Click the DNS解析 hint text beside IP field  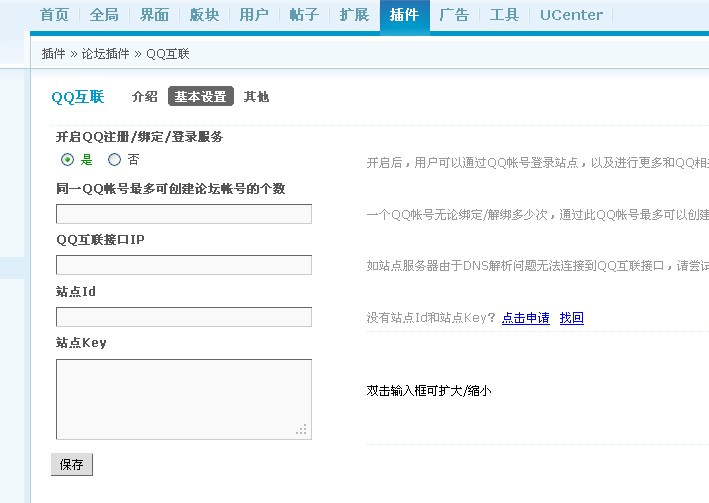[x=538, y=266]
